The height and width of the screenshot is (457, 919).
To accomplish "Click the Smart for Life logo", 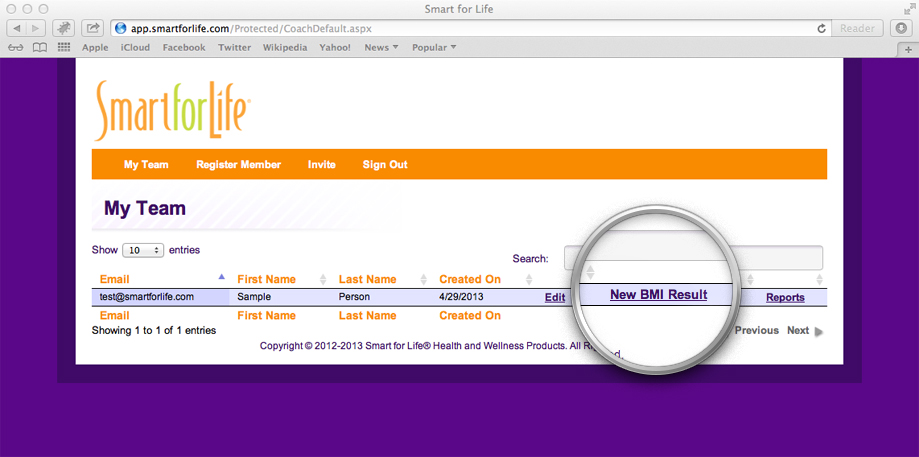I will click(172, 110).
